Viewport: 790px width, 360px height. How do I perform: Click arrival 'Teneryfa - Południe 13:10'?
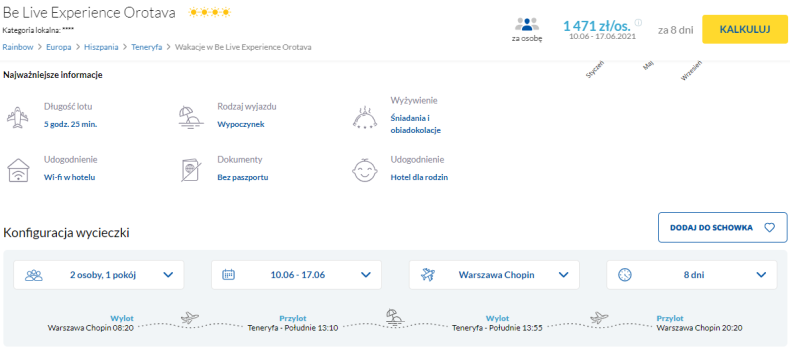pyautogui.click(x=293, y=328)
